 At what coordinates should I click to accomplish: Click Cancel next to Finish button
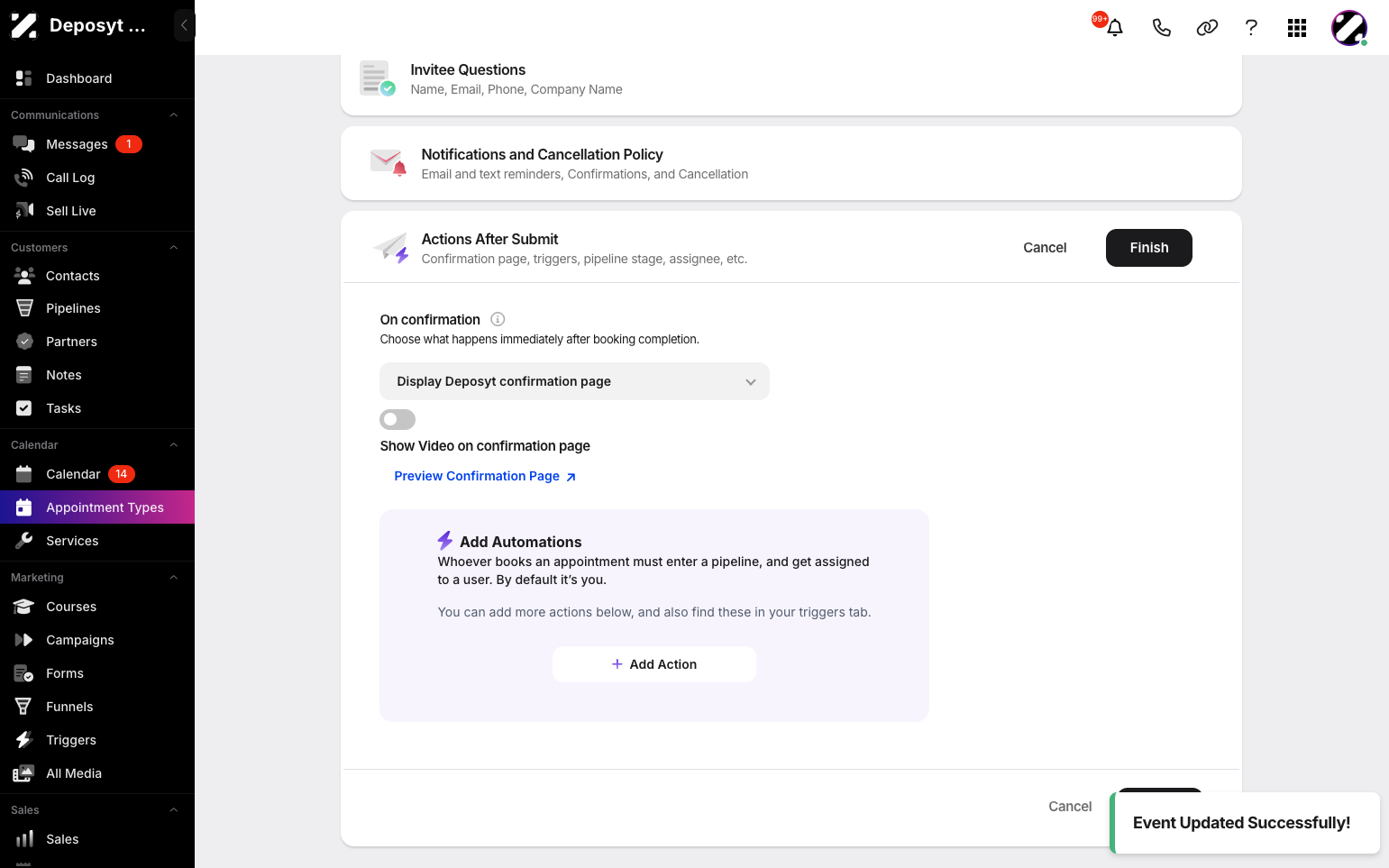pyautogui.click(x=1045, y=248)
